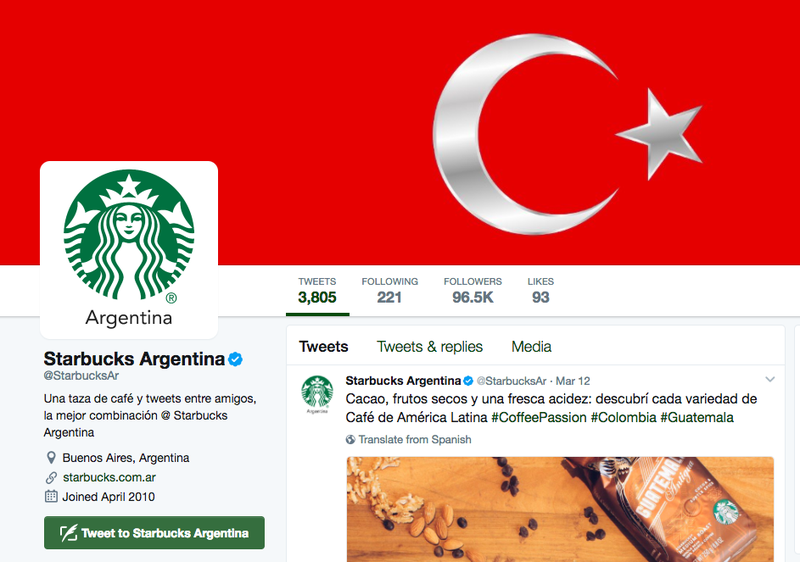Click the #CoffeePassion hashtag

point(539,418)
